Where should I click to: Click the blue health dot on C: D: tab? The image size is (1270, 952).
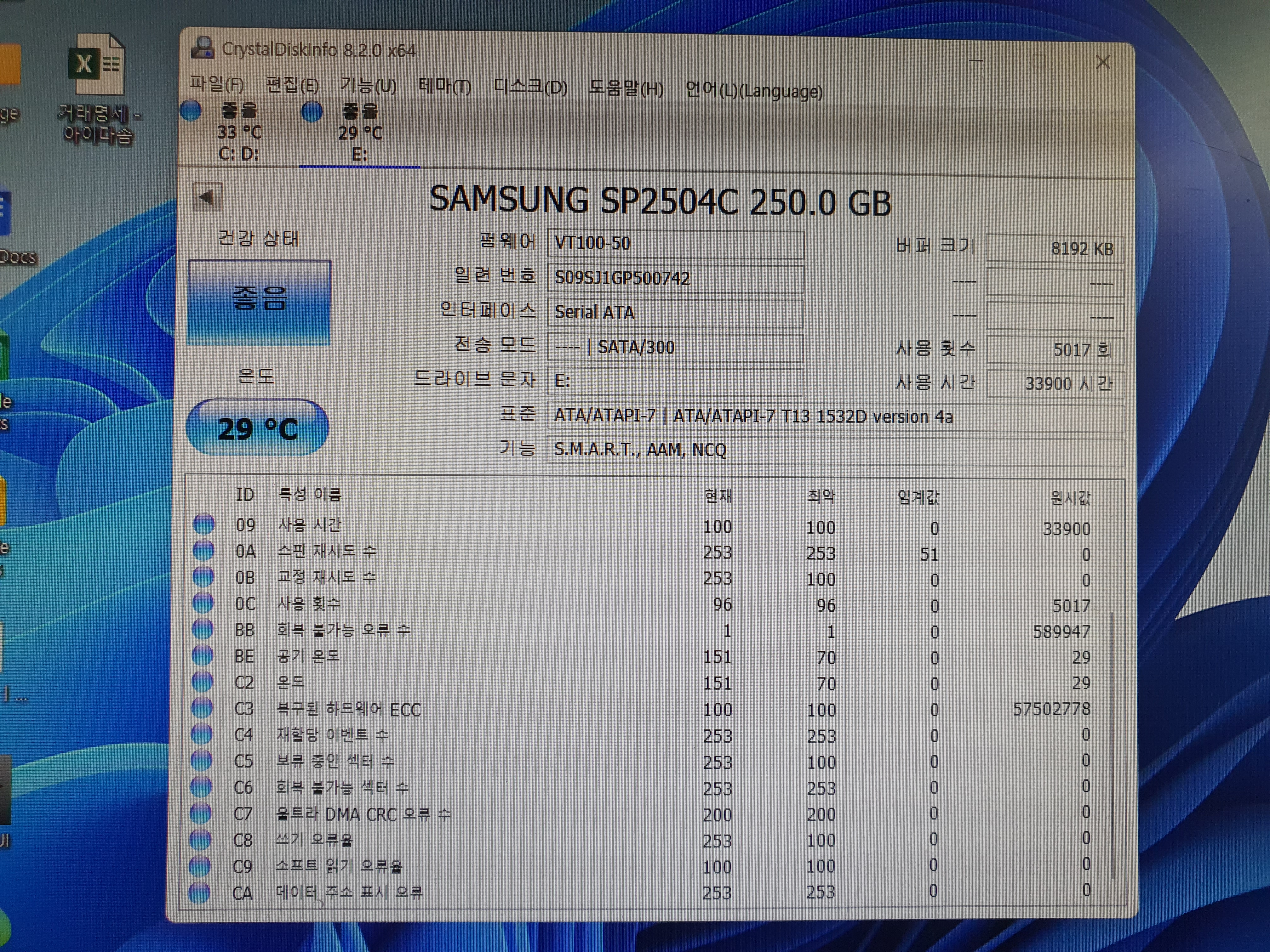[191, 111]
